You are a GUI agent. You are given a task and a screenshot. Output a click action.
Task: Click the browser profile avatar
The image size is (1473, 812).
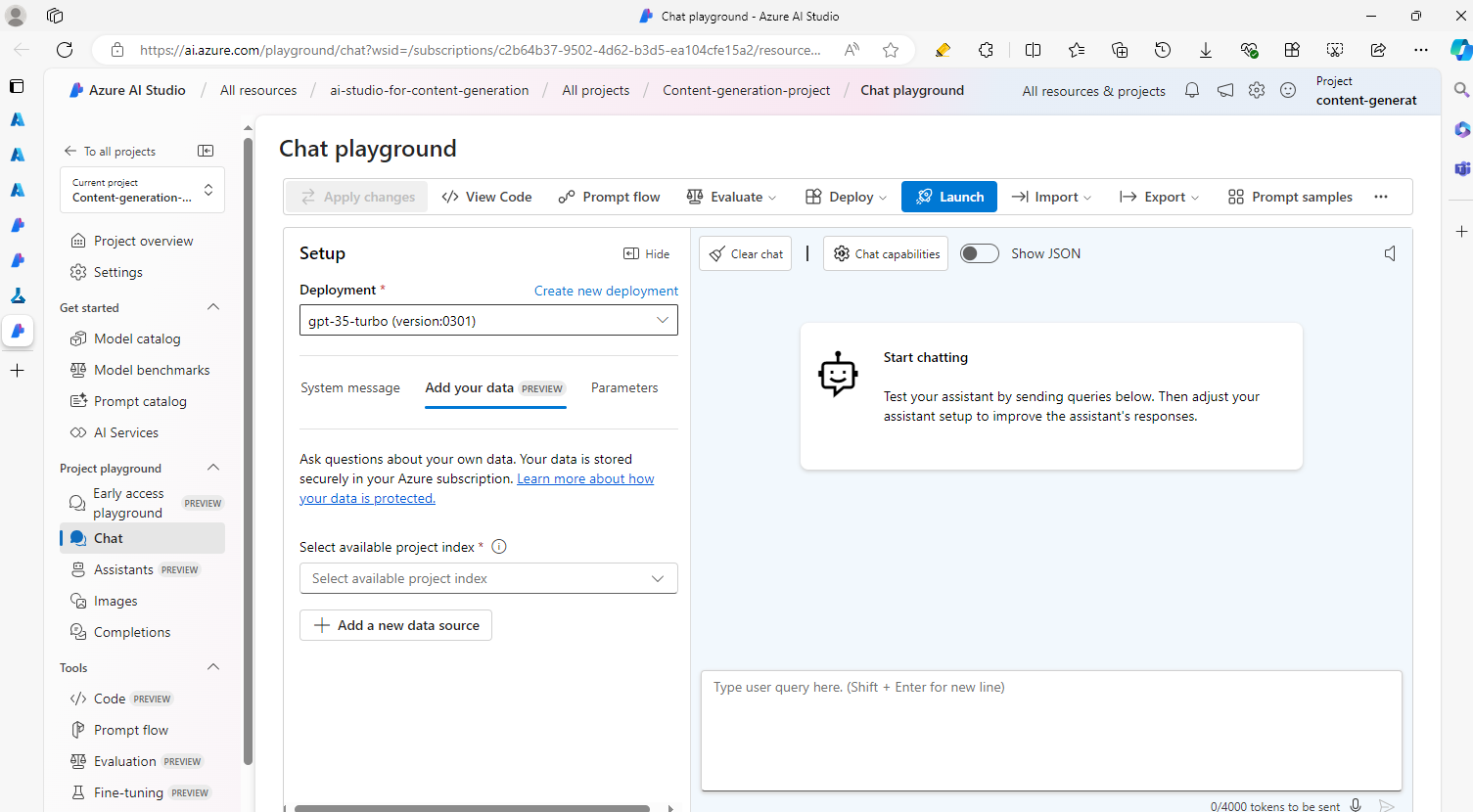[x=16, y=16]
